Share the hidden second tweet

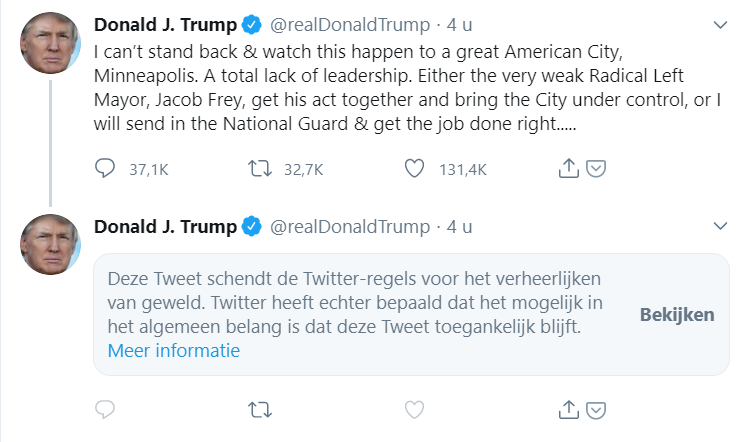(x=569, y=409)
